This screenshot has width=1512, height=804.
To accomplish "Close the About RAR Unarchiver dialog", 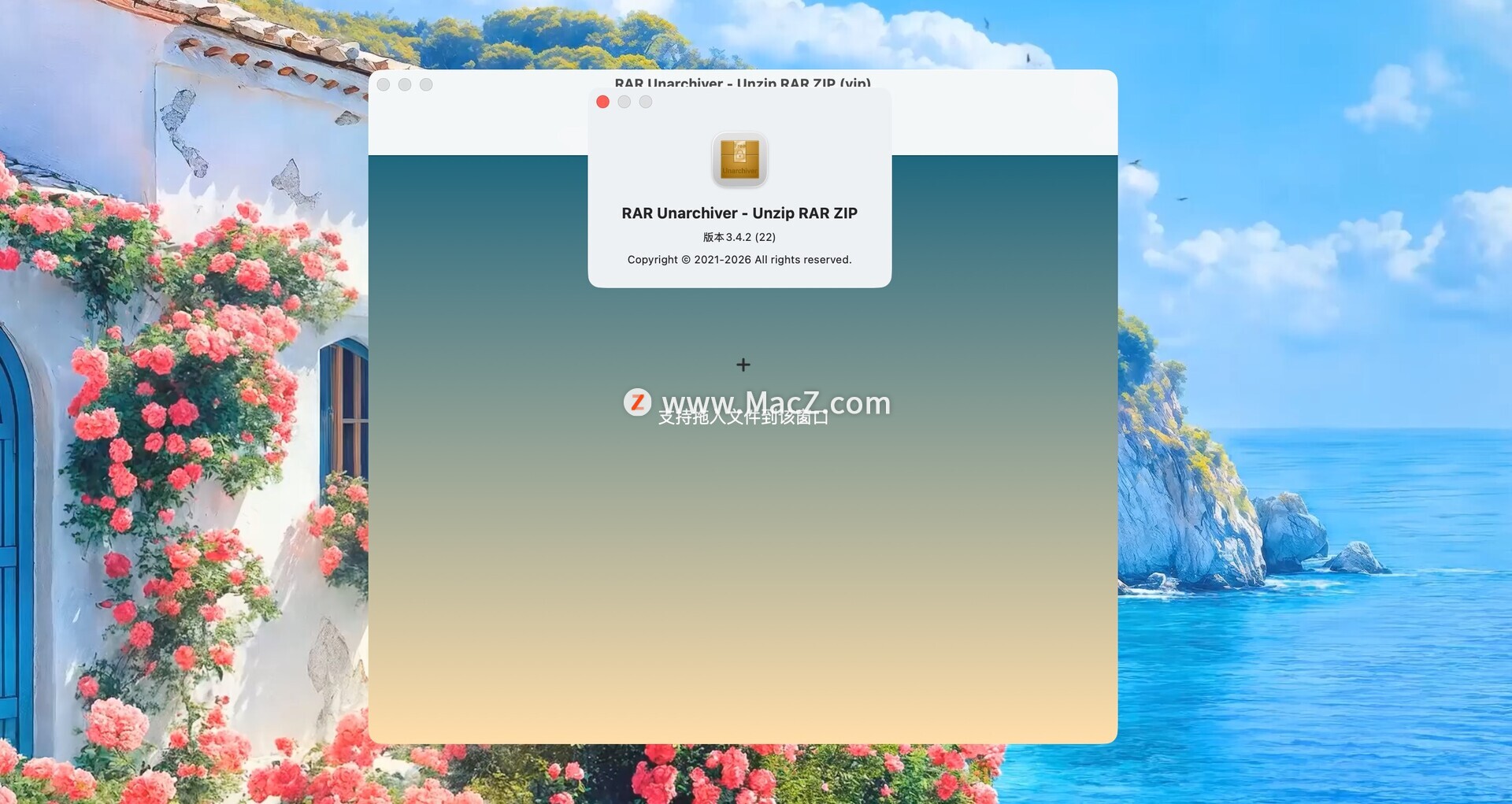I will pos(602,102).
